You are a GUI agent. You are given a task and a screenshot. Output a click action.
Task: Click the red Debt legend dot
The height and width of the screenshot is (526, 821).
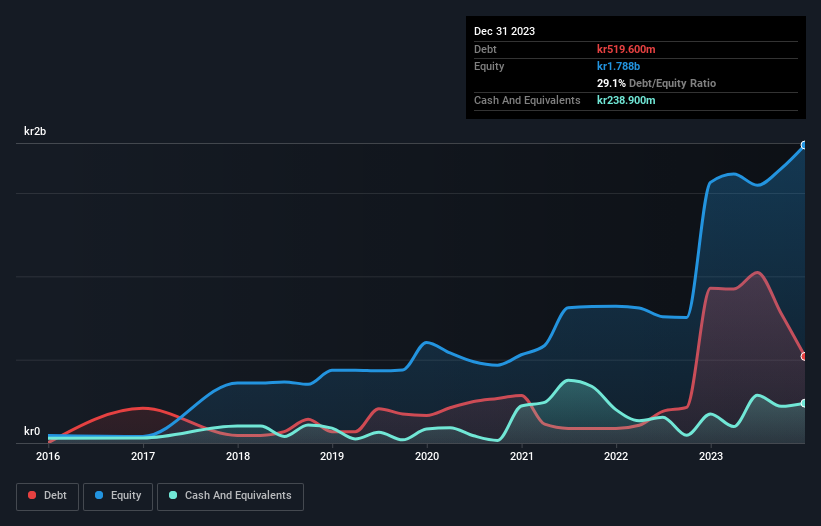point(32,495)
